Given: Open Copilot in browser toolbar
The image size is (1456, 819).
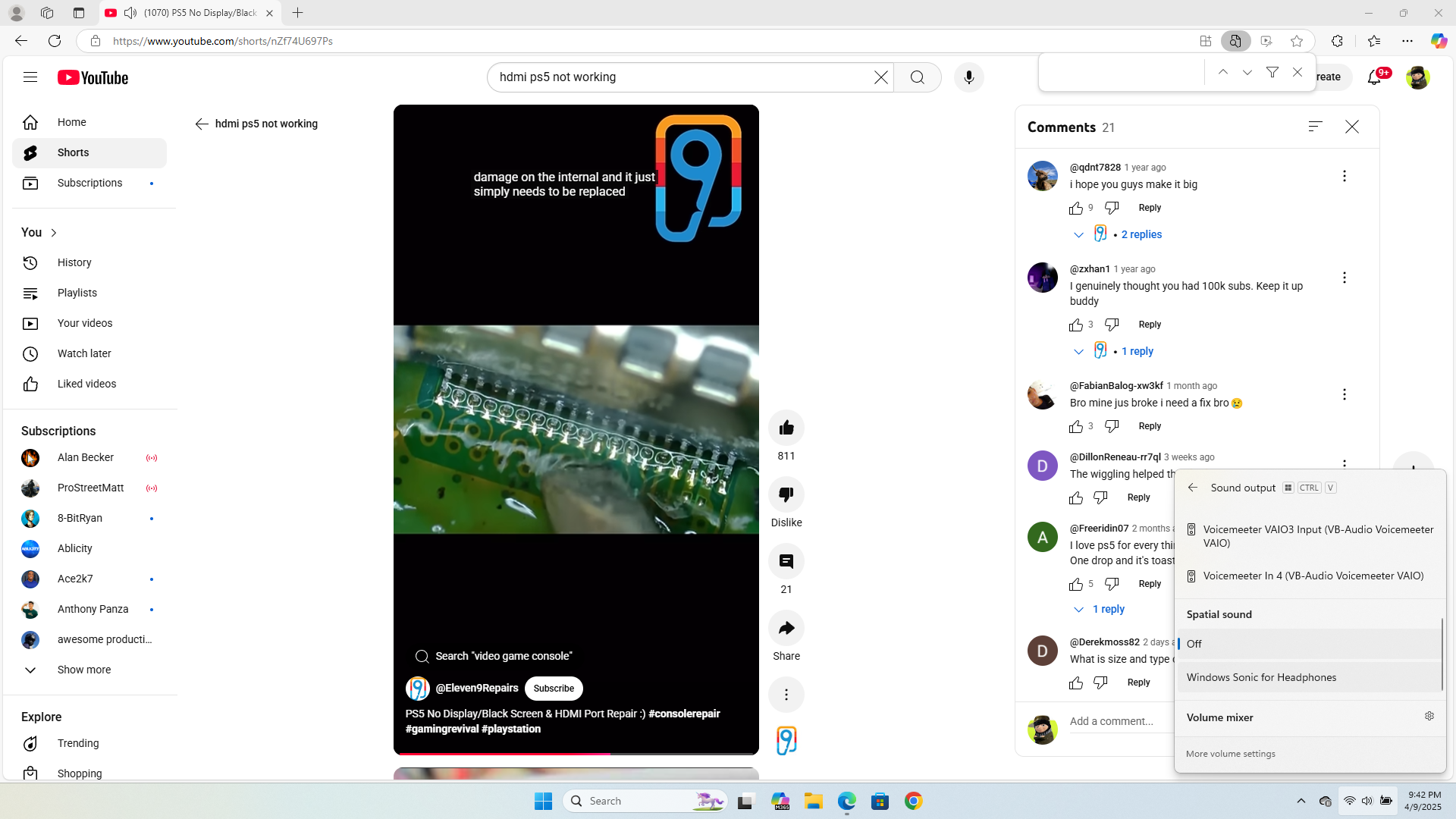Looking at the screenshot, I should (1439, 41).
